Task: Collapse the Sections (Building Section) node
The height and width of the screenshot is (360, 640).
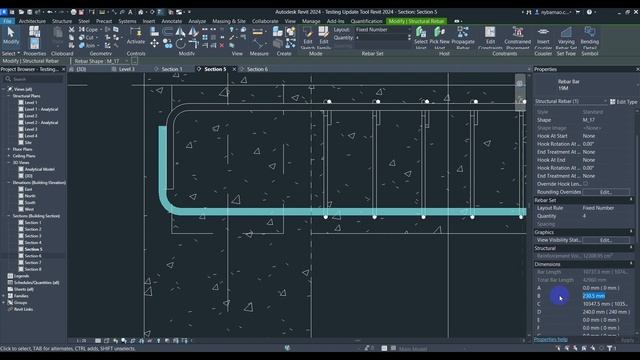Action: (9, 216)
